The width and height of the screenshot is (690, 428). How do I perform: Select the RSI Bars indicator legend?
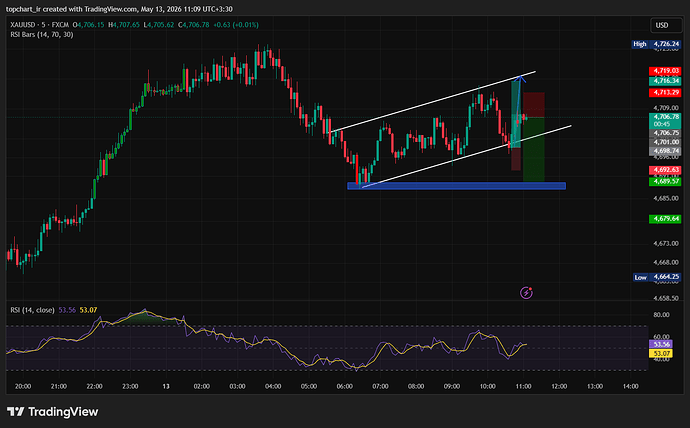point(42,34)
